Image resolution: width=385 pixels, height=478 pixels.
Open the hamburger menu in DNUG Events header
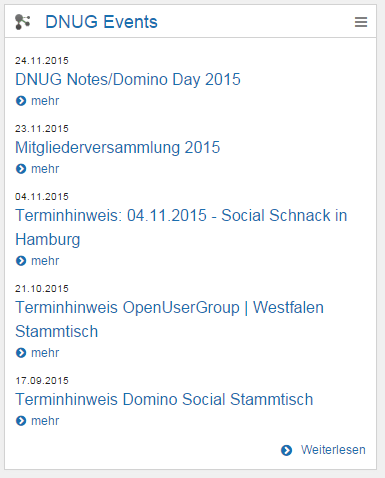(x=361, y=22)
